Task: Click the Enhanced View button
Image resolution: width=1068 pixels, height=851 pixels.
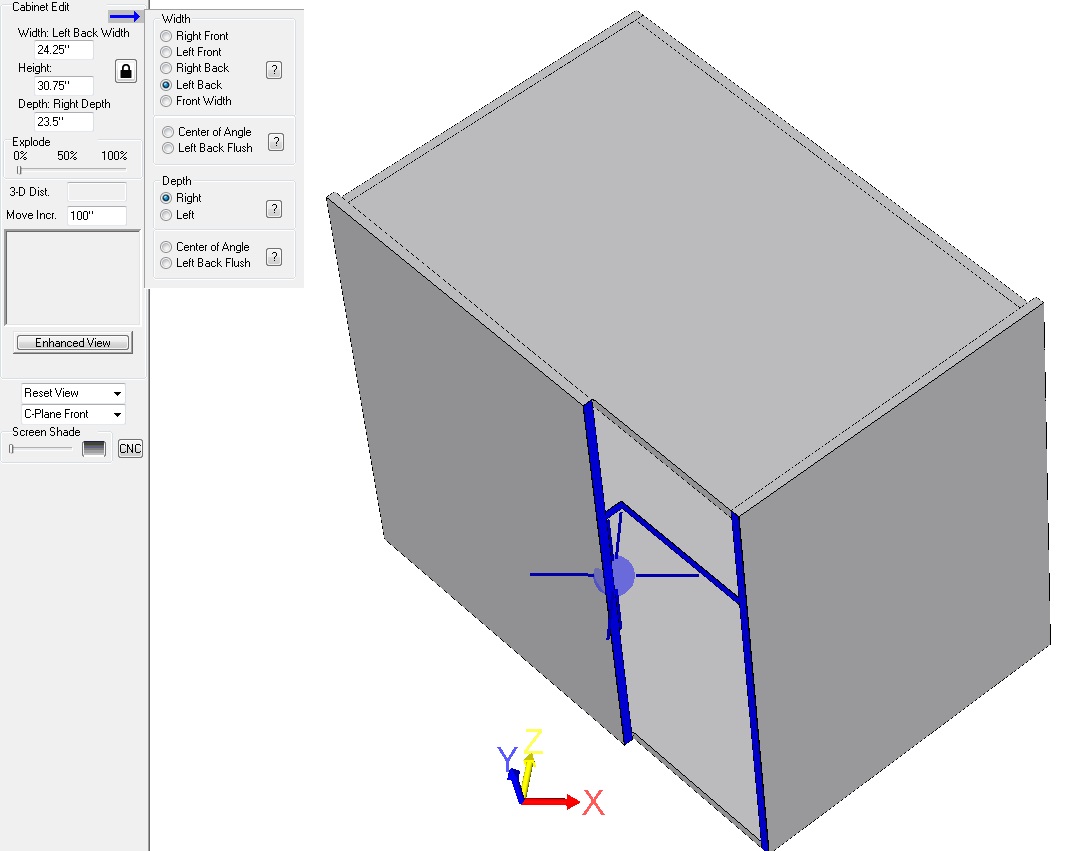Action: click(x=73, y=343)
